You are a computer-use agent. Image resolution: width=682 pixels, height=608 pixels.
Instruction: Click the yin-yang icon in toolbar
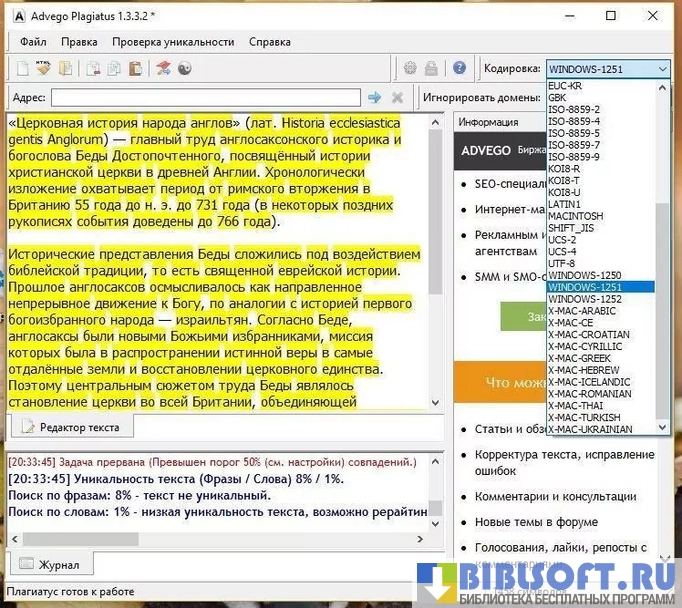point(184,69)
